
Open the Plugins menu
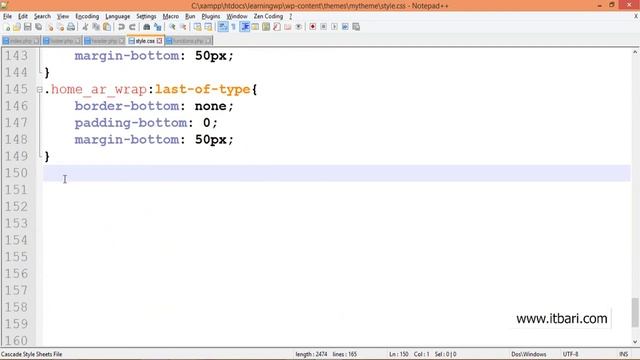click(211, 16)
